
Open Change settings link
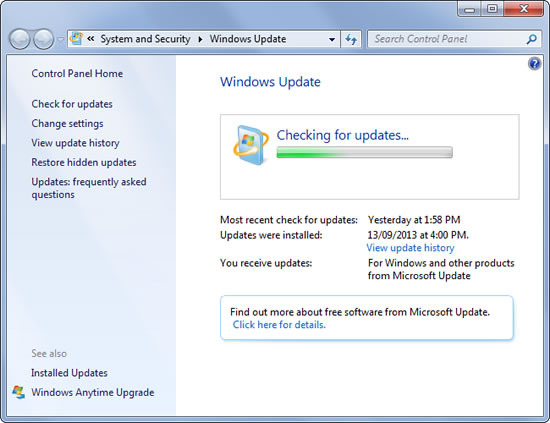(67, 123)
